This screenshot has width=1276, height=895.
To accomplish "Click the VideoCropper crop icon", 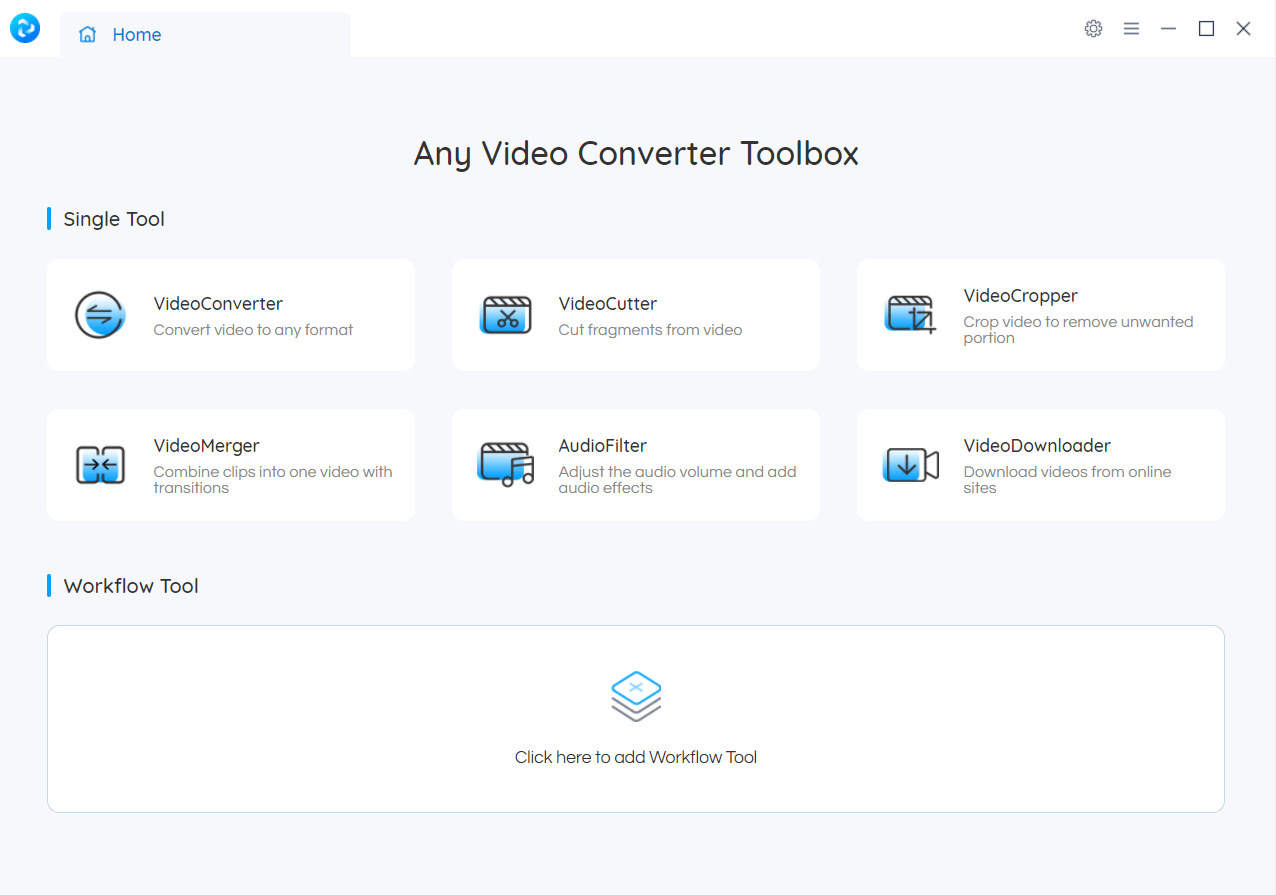I will point(911,315).
